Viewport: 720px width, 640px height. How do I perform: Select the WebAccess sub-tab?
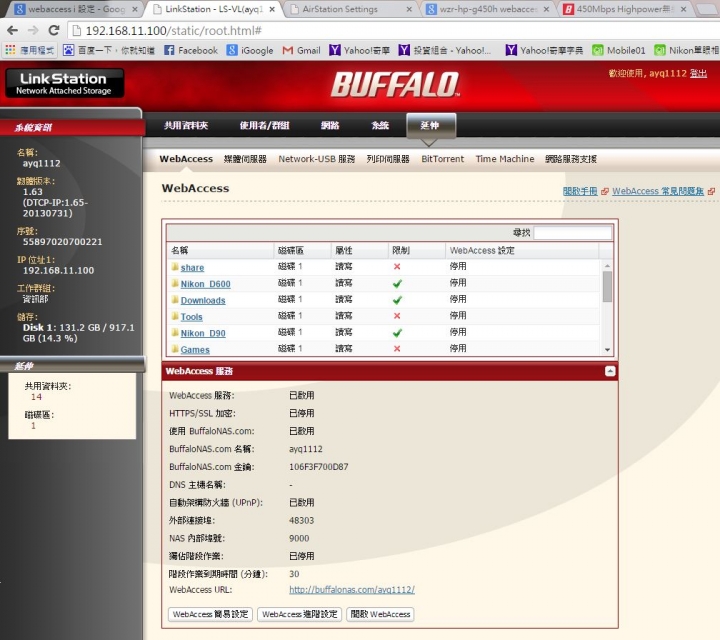pos(186,159)
